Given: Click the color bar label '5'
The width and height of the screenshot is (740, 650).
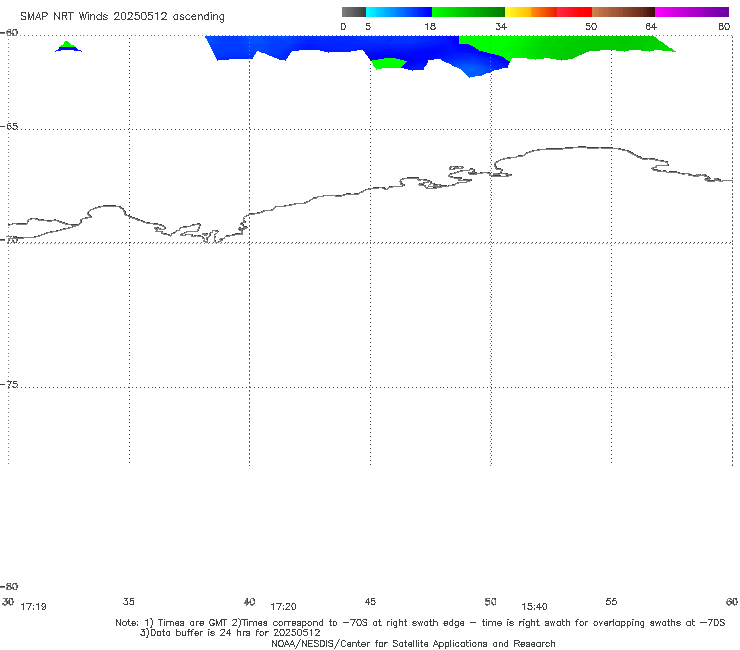Looking at the screenshot, I should pos(368,26).
